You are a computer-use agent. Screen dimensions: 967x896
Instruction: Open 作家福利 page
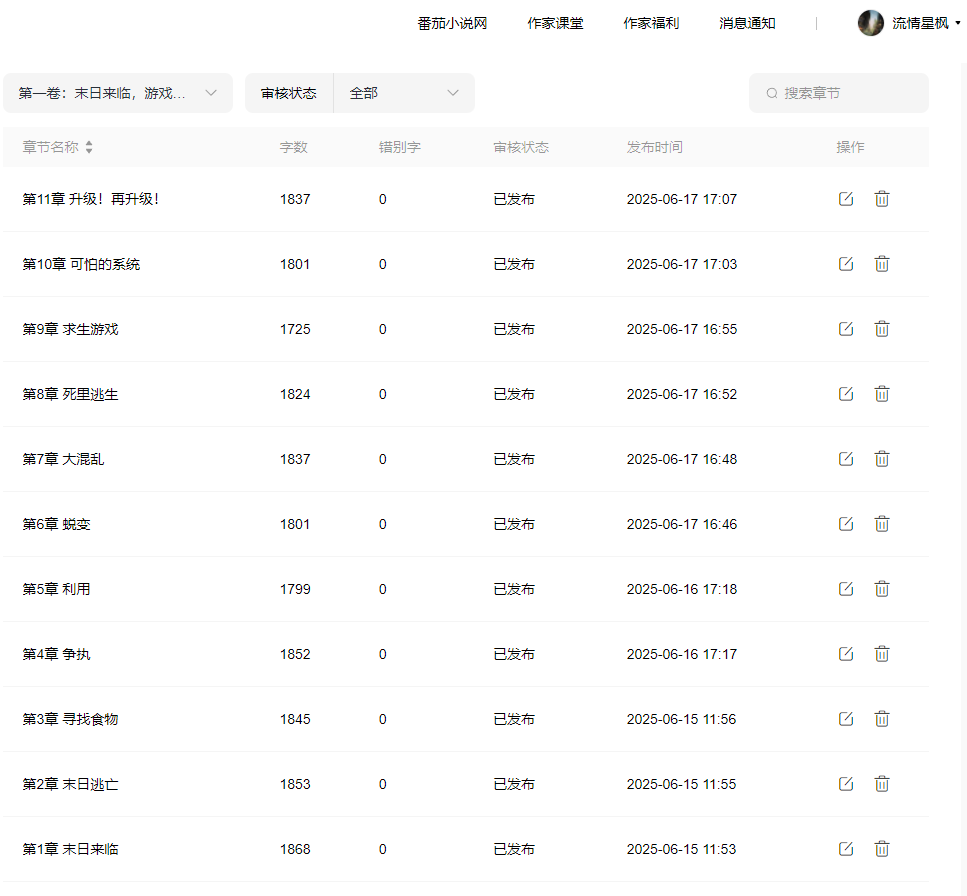[651, 23]
